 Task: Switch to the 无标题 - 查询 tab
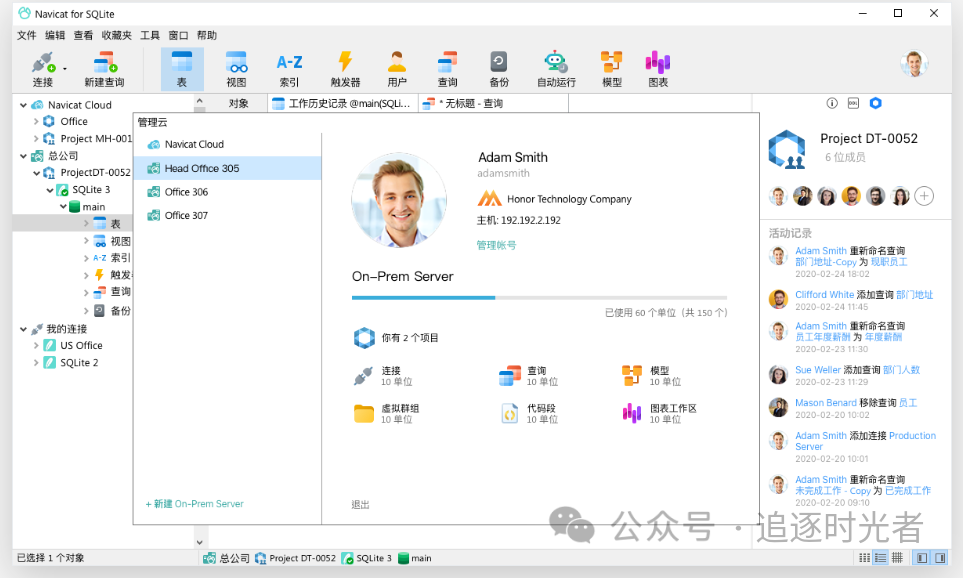coord(493,104)
